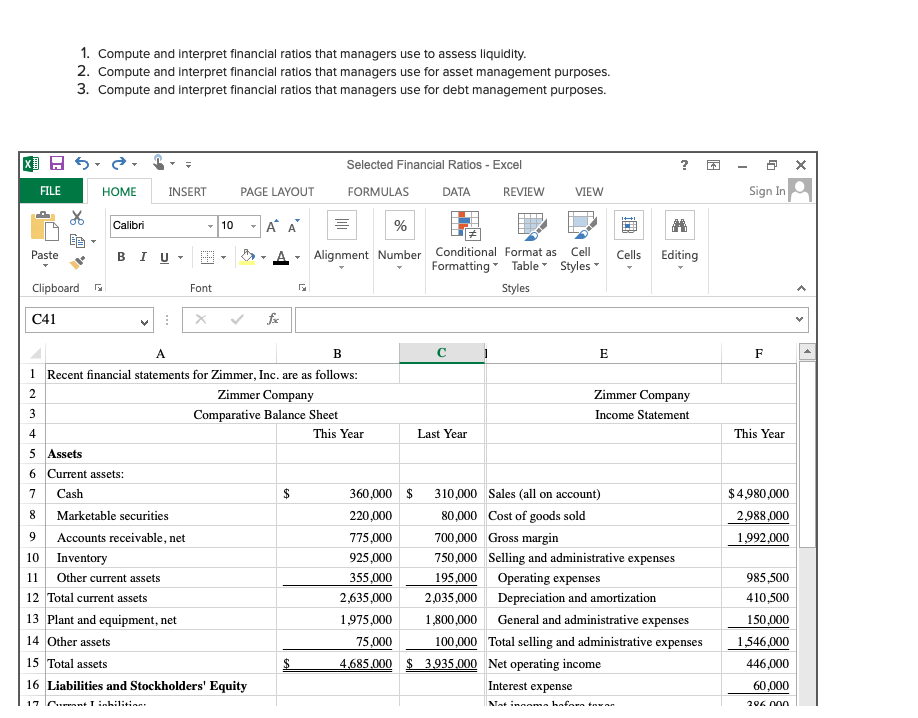918x718 pixels.
Task: Open Font dialog launcher
Action: (x=302, y=288)
